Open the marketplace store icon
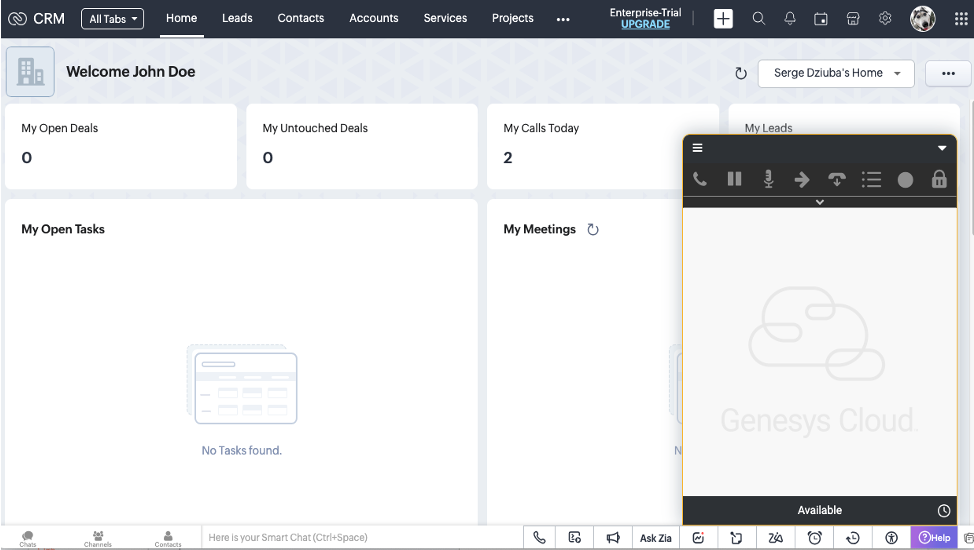This screenshot has height=550, width=974. click(x=853, y=19)
